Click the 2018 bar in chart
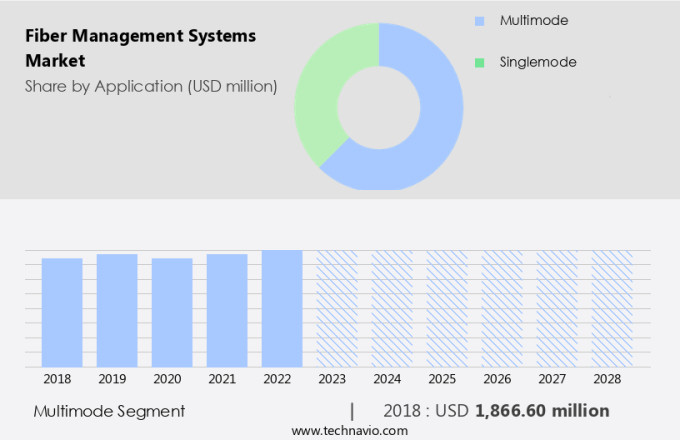Screen dimensions: 680x440 coord(62,312)
